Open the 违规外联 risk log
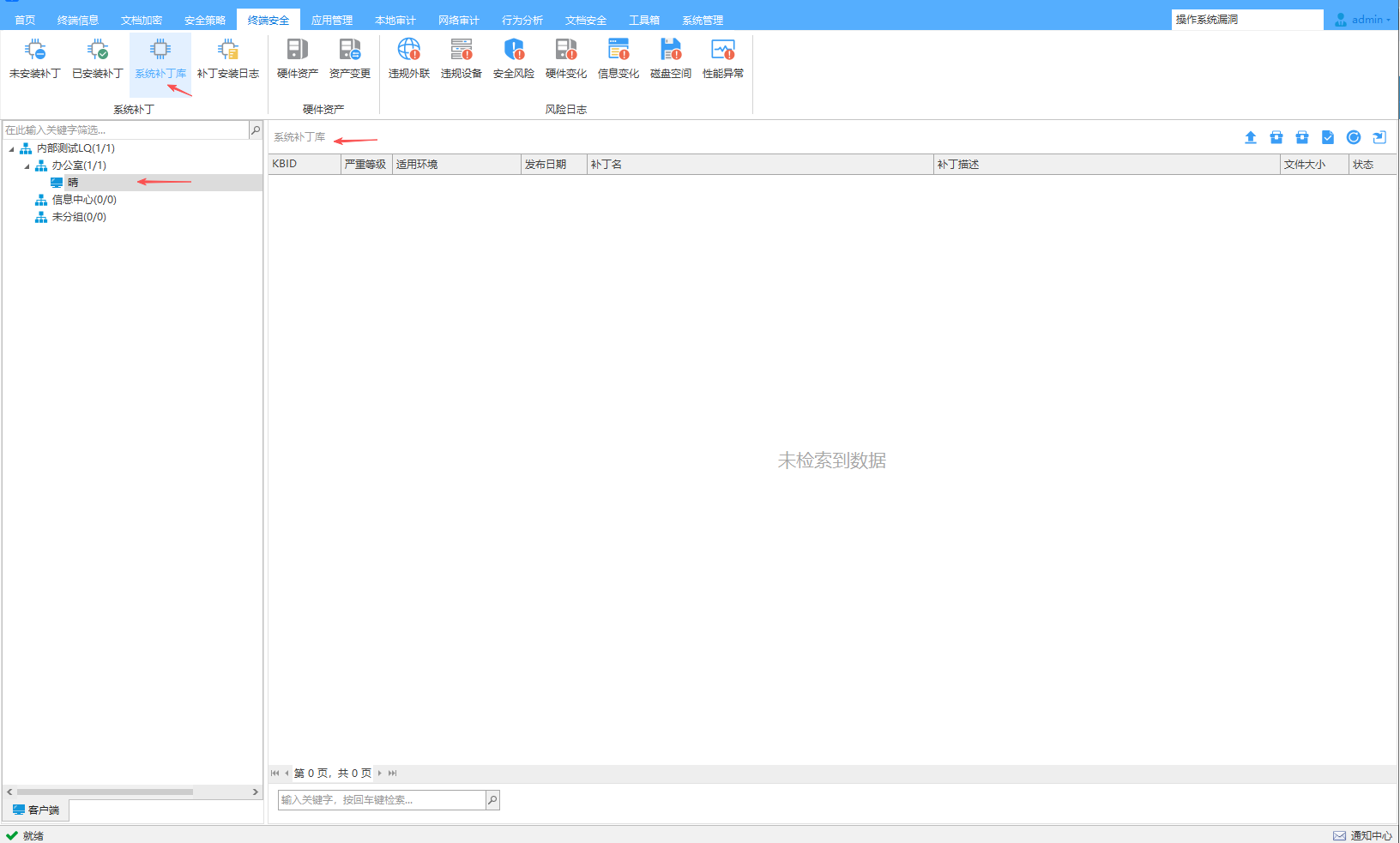The width and height of the screenshot is (1400, 843). [x=408, y=58]
